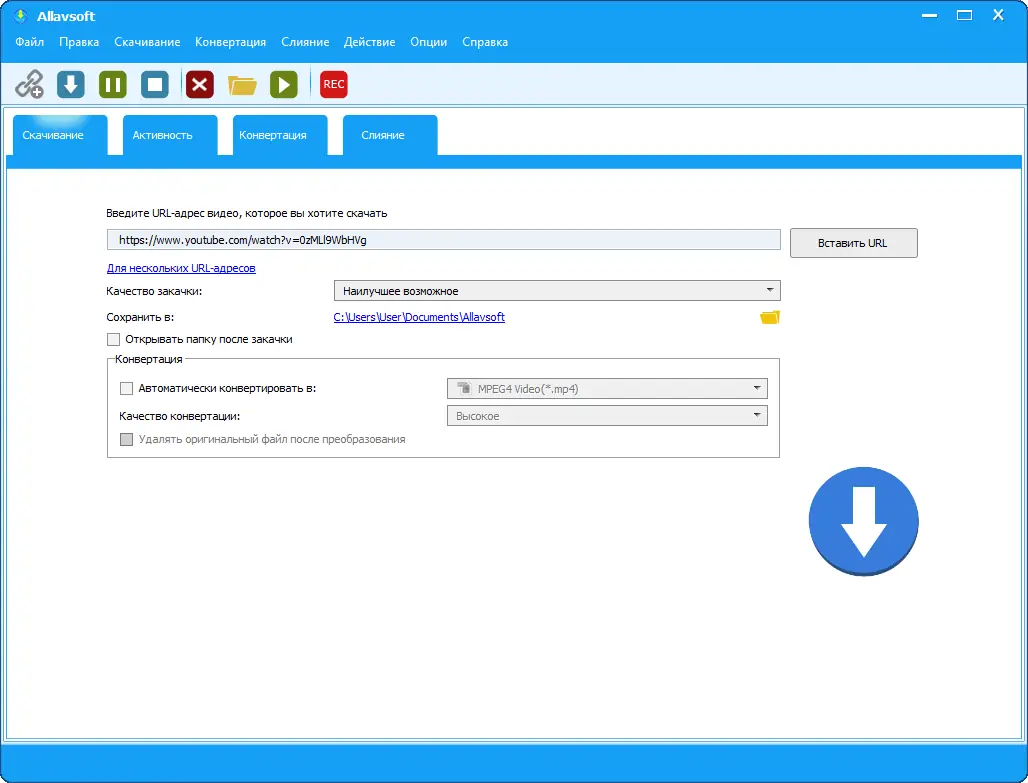Open the 'Качество конвертации' dropdown

click(756, 414)
